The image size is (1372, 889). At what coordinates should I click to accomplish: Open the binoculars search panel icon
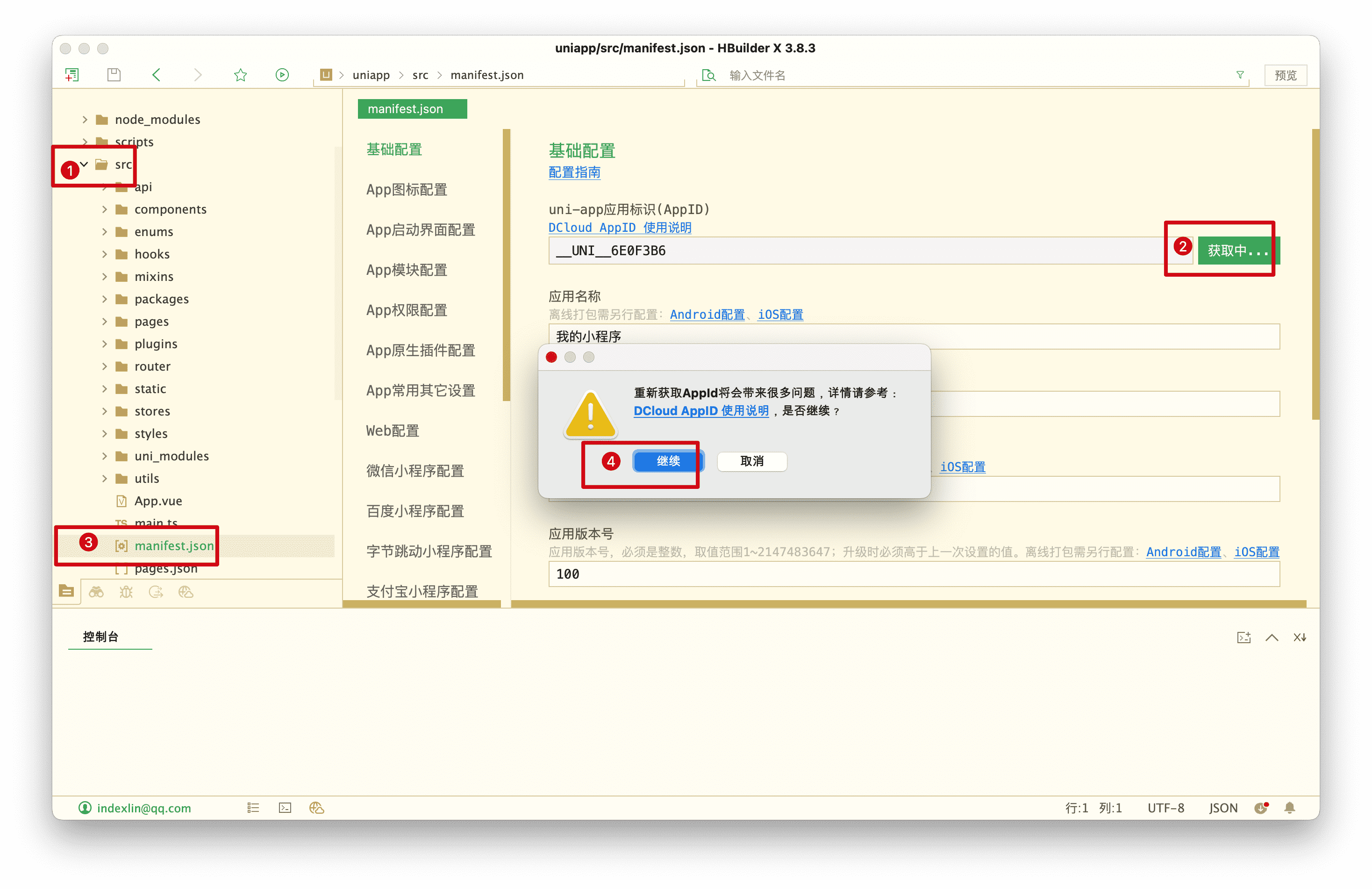(96, 592)
